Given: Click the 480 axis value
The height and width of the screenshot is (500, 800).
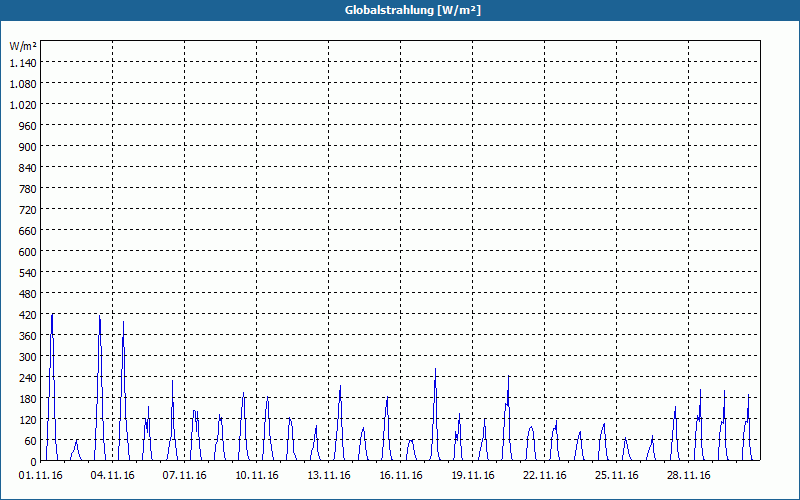Looking at the screenshot, I should (28, 294).
